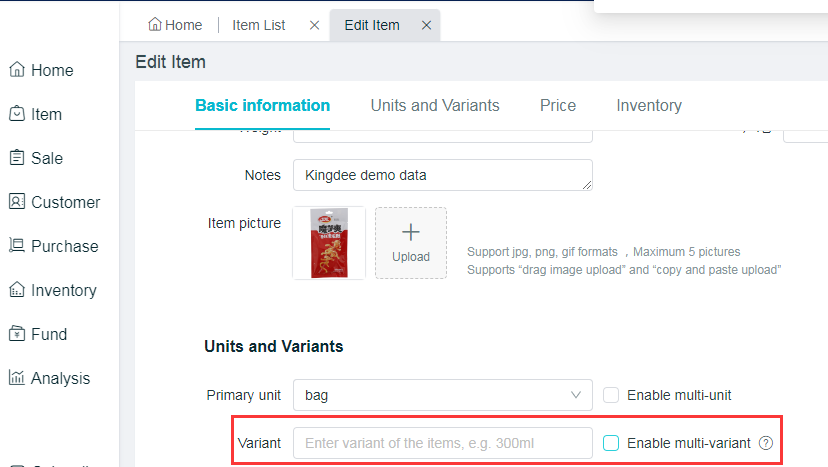Switch to the Units and Variants tab
This screenshot has height=467, width=828.
tap(435, 106)
